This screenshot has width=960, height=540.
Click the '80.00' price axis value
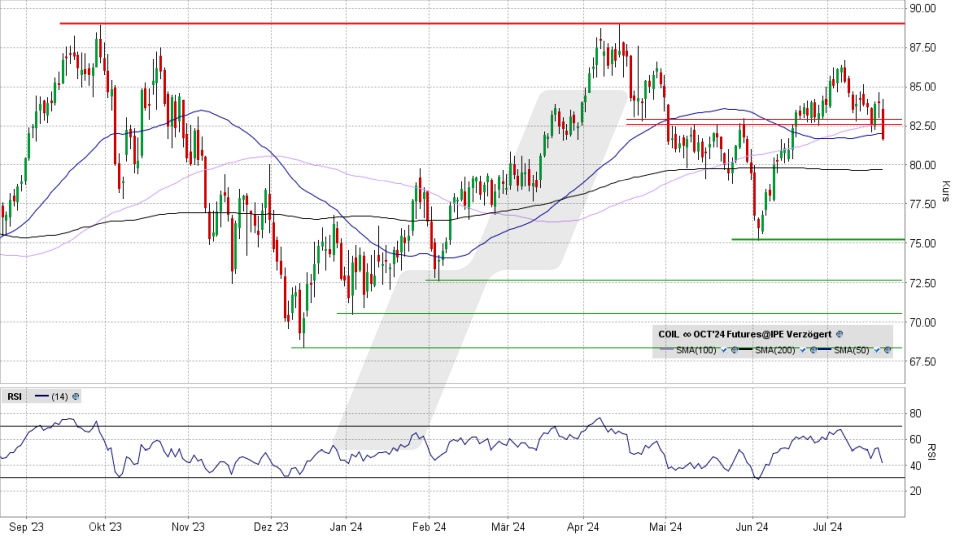(923, 165)
